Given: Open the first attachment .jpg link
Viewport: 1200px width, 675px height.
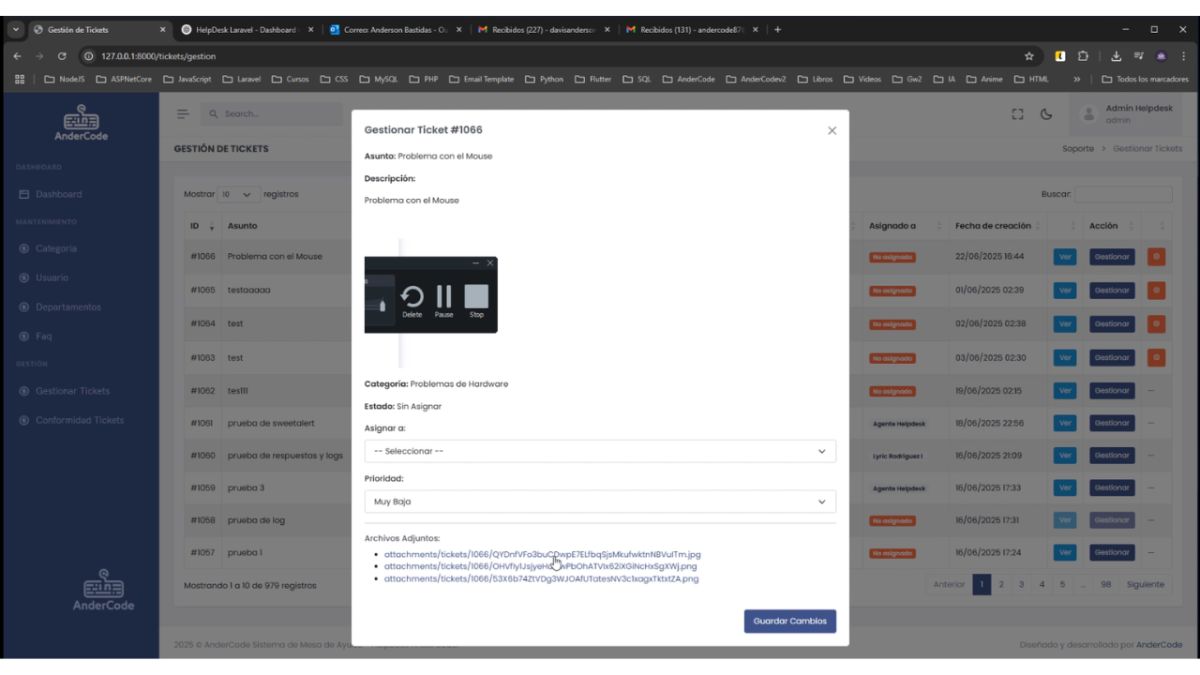Looking at the screenshot, I should (542, 554).
